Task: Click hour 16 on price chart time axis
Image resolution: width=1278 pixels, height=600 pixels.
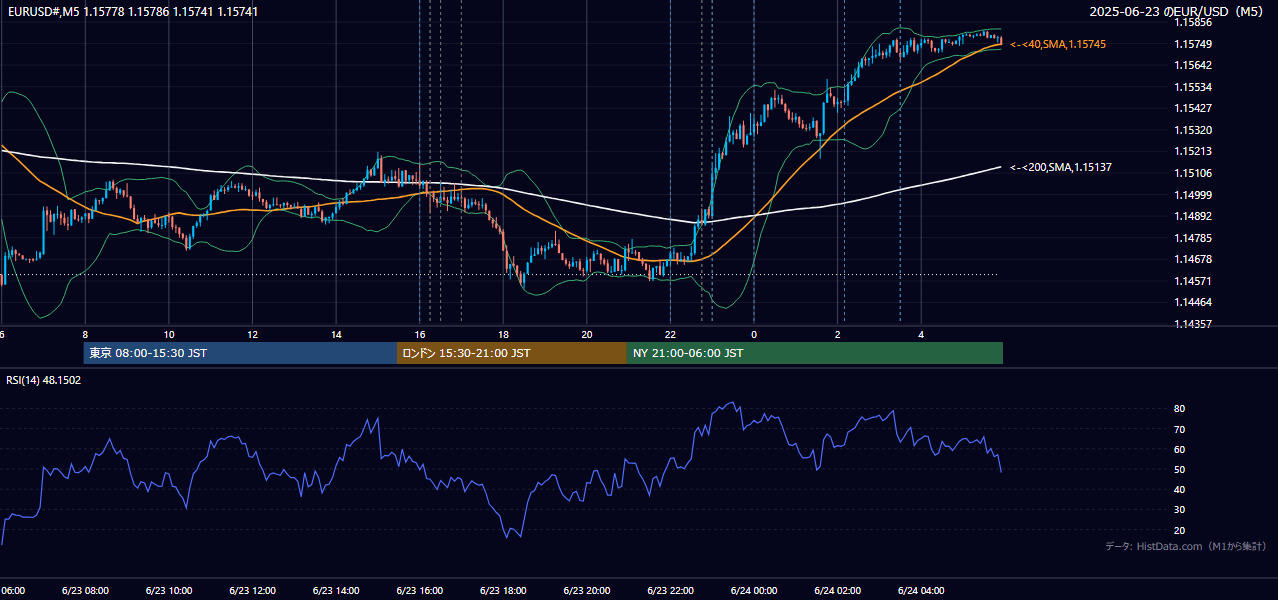Action: coord(420,335)
